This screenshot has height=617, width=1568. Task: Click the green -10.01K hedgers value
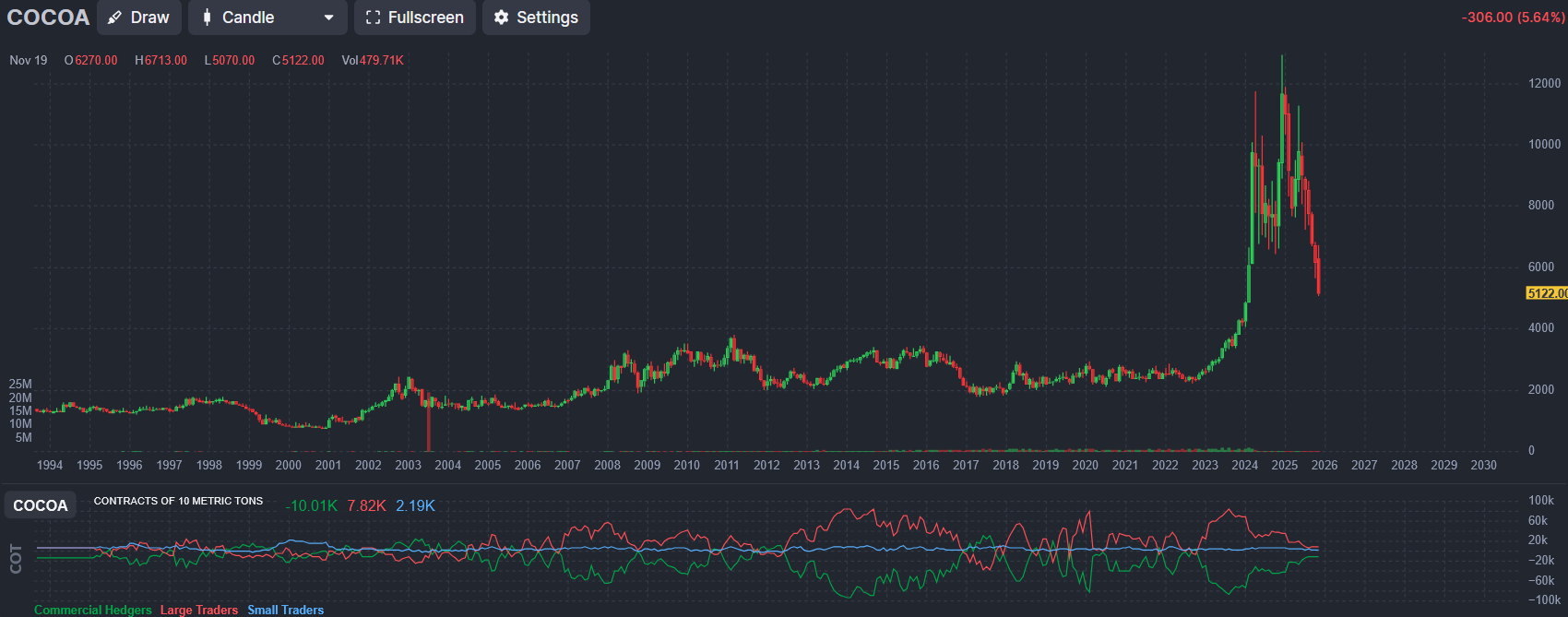point(311,505)
